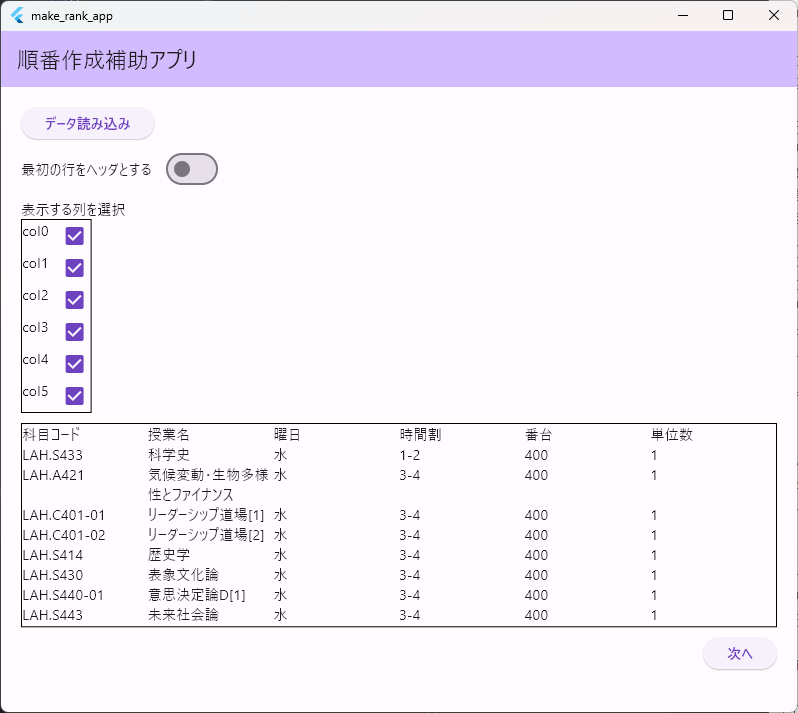Uncheck the col4 checkbox
Image resolution: width=798 pixels, height=713 pixels.
point(74,364)
